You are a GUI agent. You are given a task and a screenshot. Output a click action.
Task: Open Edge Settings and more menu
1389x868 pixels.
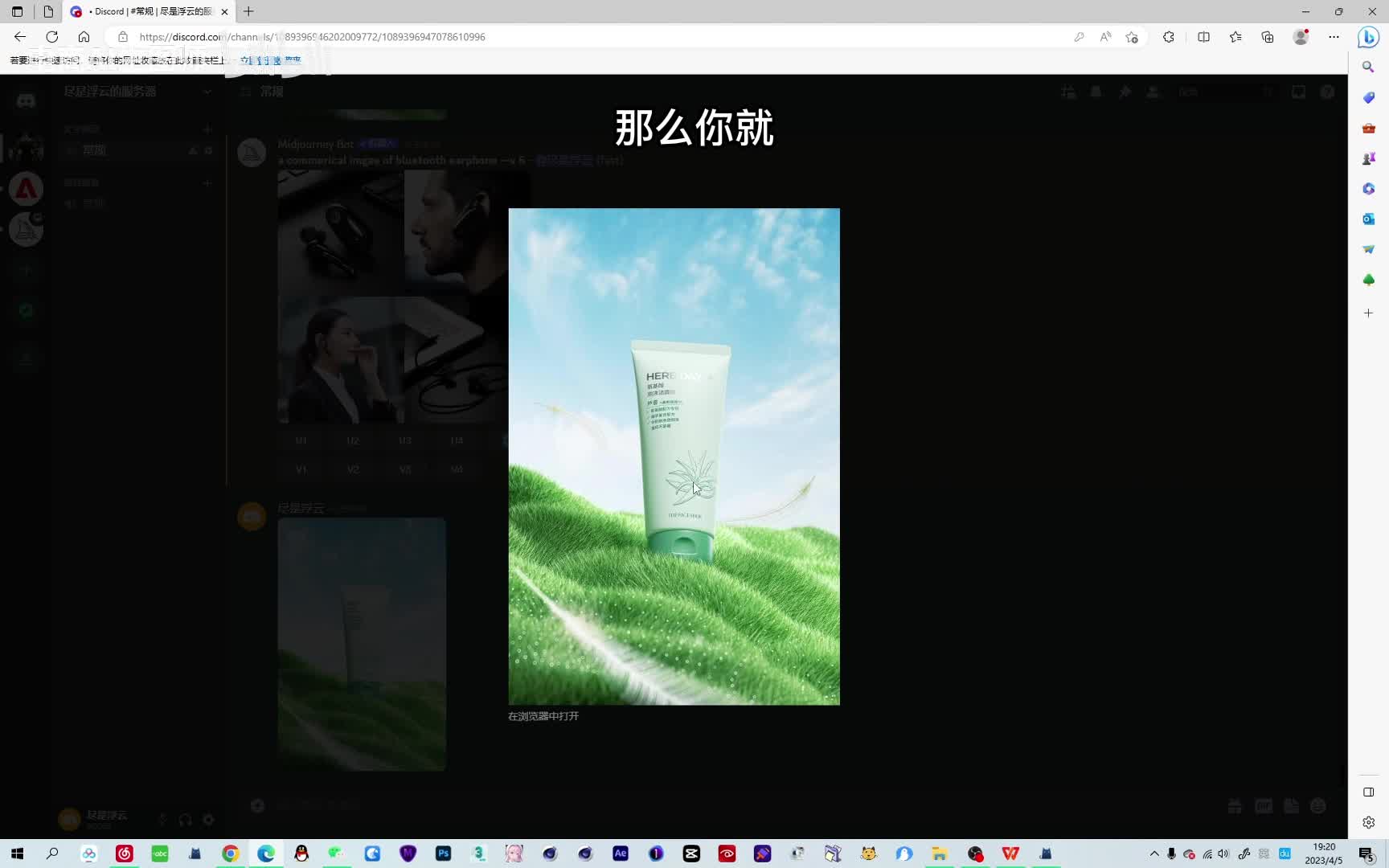tap(1334, 37)
